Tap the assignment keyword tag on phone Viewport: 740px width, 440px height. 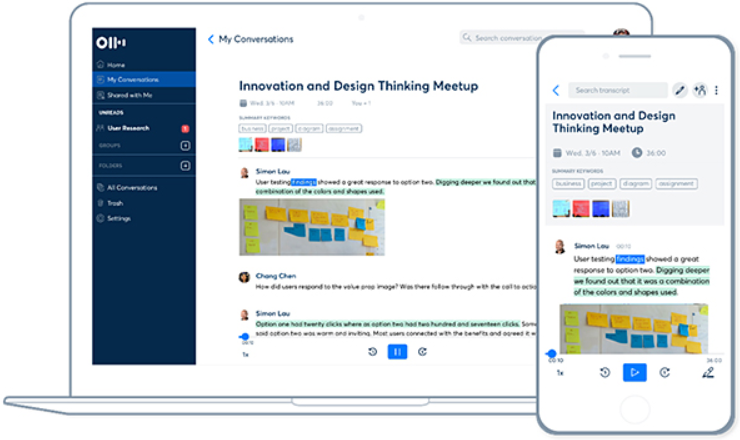(676, 184)
